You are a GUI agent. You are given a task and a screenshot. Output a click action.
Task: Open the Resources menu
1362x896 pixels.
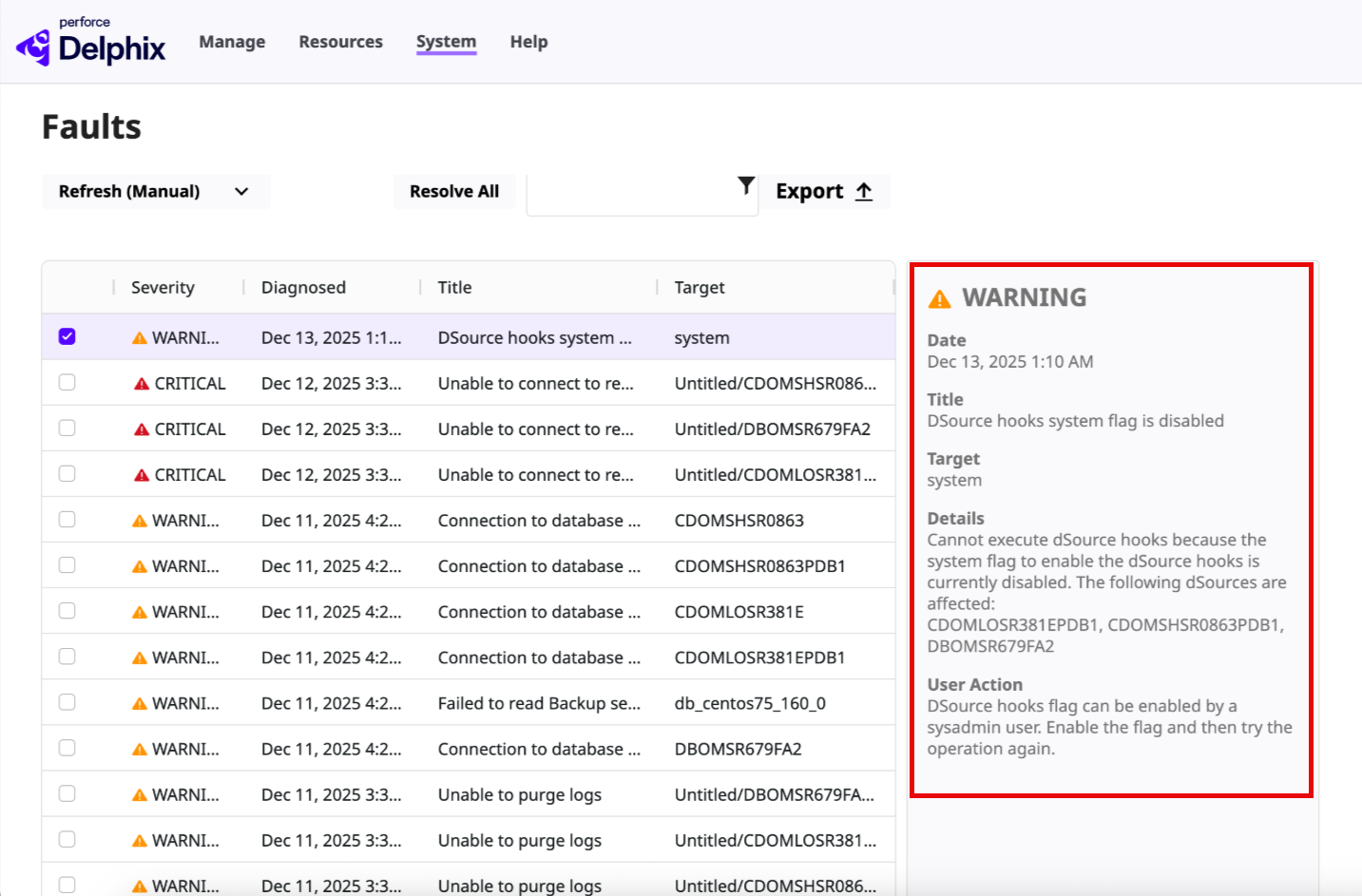coord(340,42)
